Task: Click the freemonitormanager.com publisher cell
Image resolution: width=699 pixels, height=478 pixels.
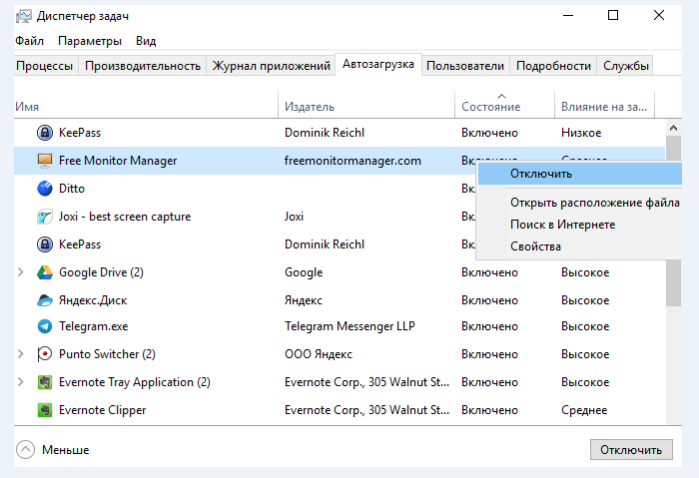Action: [x=353, y=161]
